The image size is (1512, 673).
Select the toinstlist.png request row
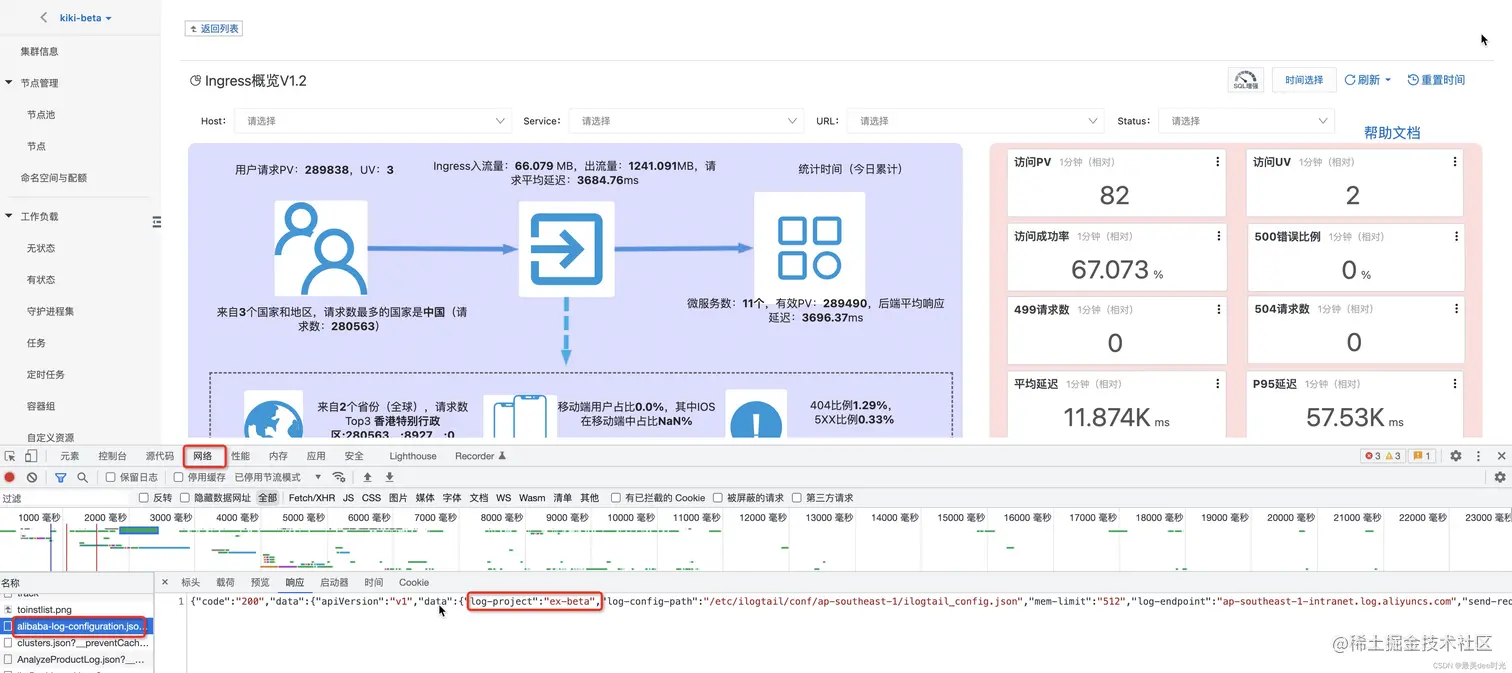pyautogui.click(x=76, y=609)
